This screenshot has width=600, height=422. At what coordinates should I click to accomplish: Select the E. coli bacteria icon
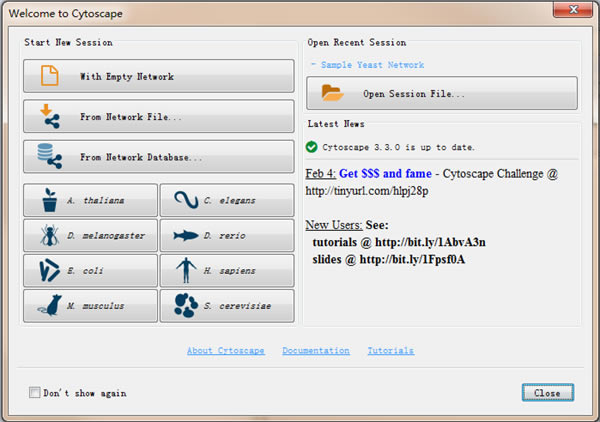(48, 270)
